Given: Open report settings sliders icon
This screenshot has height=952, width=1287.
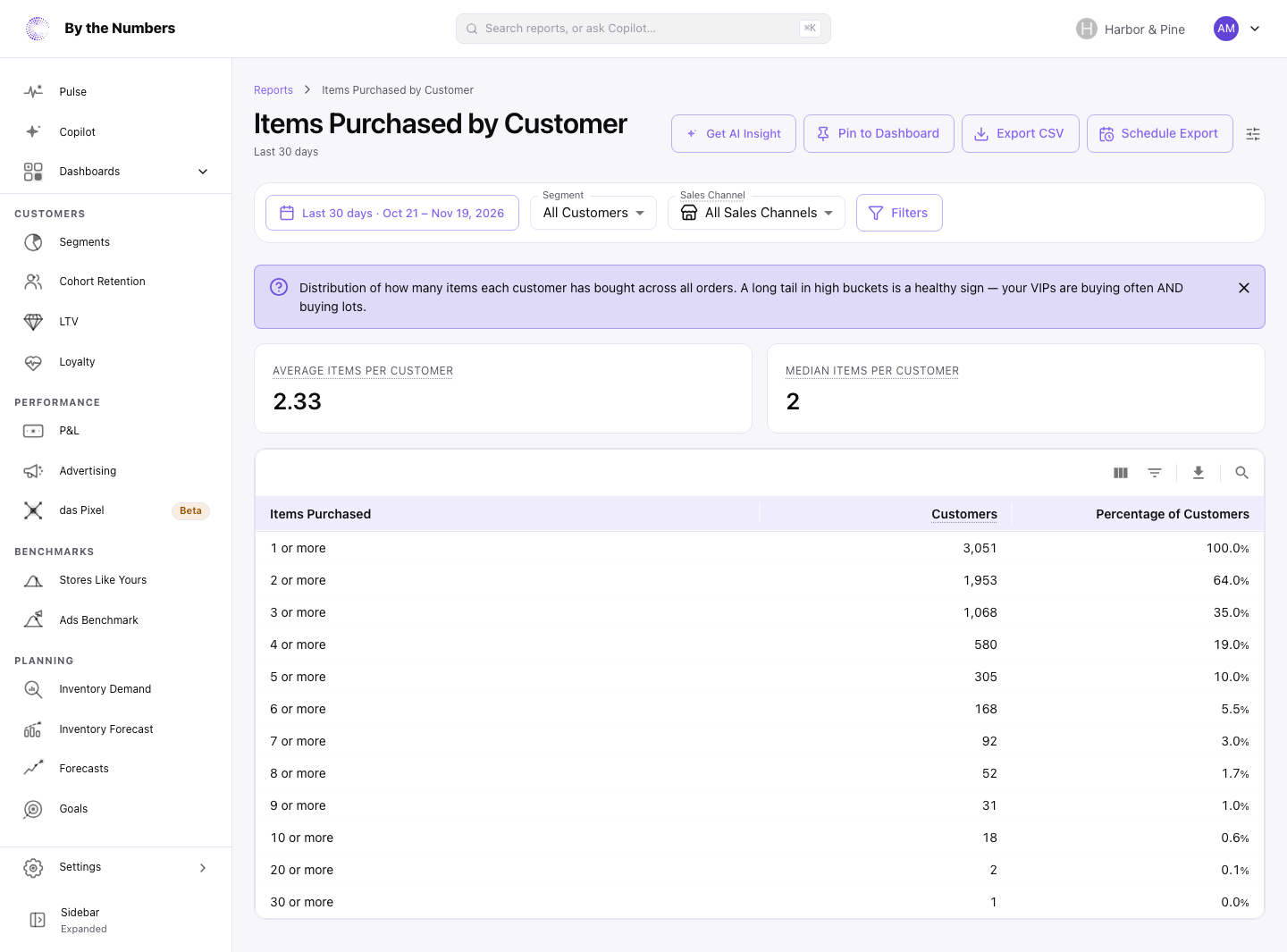Looking at the screenshot, I should tap(1253, 134).
